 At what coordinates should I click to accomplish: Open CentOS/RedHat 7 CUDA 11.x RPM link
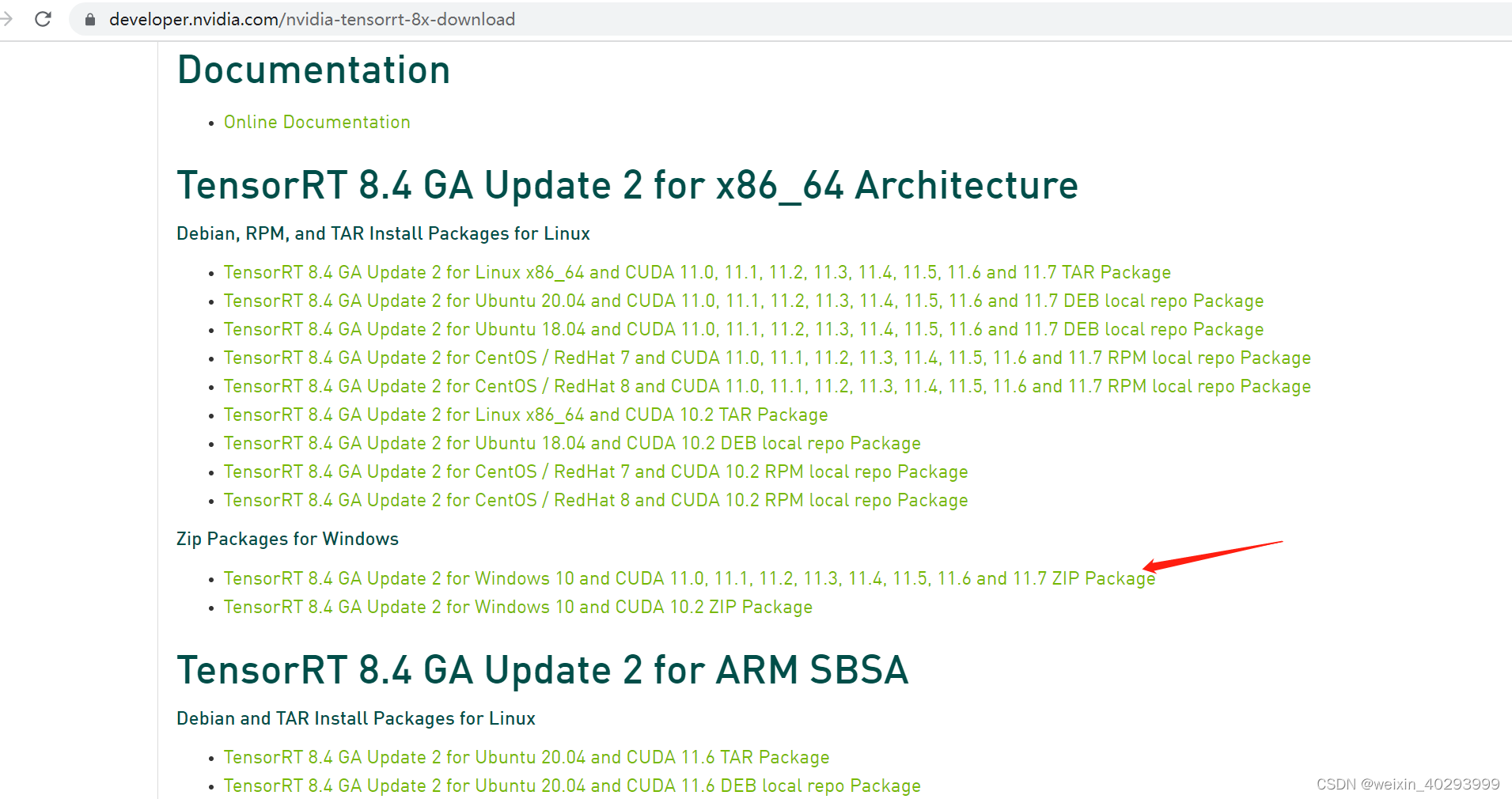tap(767, 358)
